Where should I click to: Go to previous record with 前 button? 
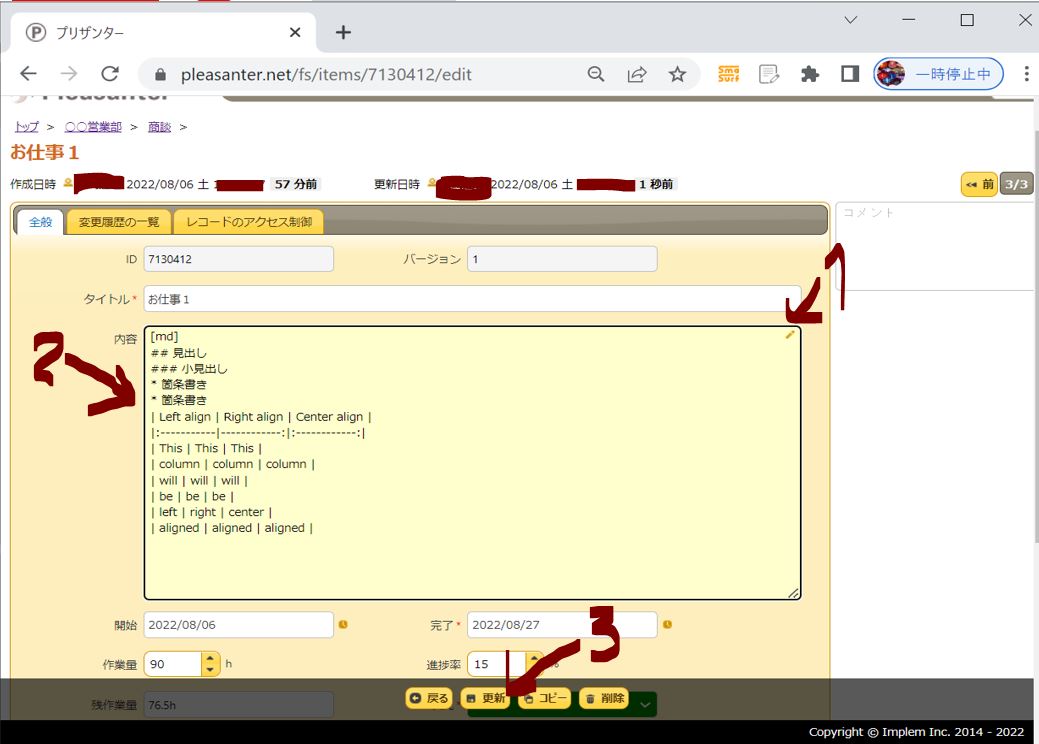click(x=979, y=184)
